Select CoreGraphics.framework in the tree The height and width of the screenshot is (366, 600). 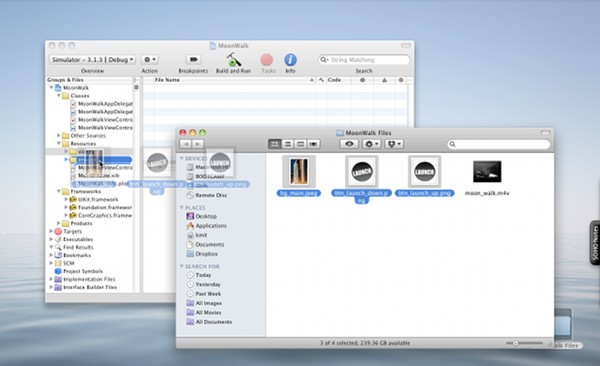[x=101, y=216]
